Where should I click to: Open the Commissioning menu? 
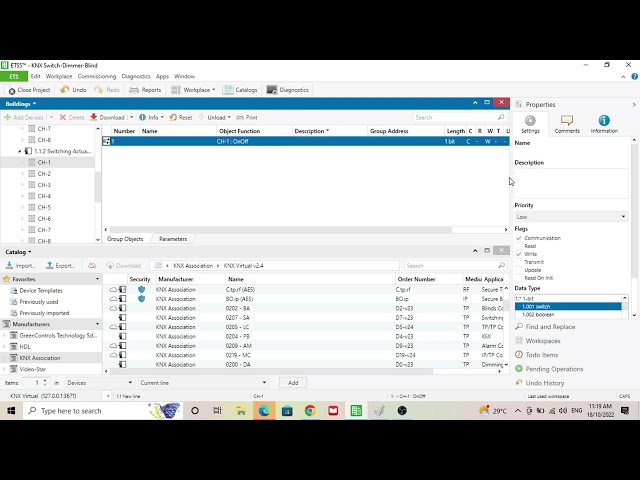point(97,76)
